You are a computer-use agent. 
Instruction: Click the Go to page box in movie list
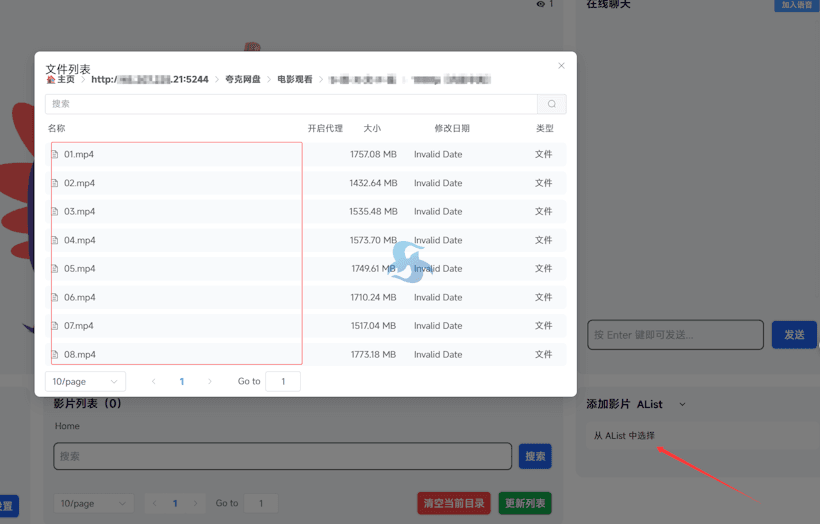click(261, 503)
